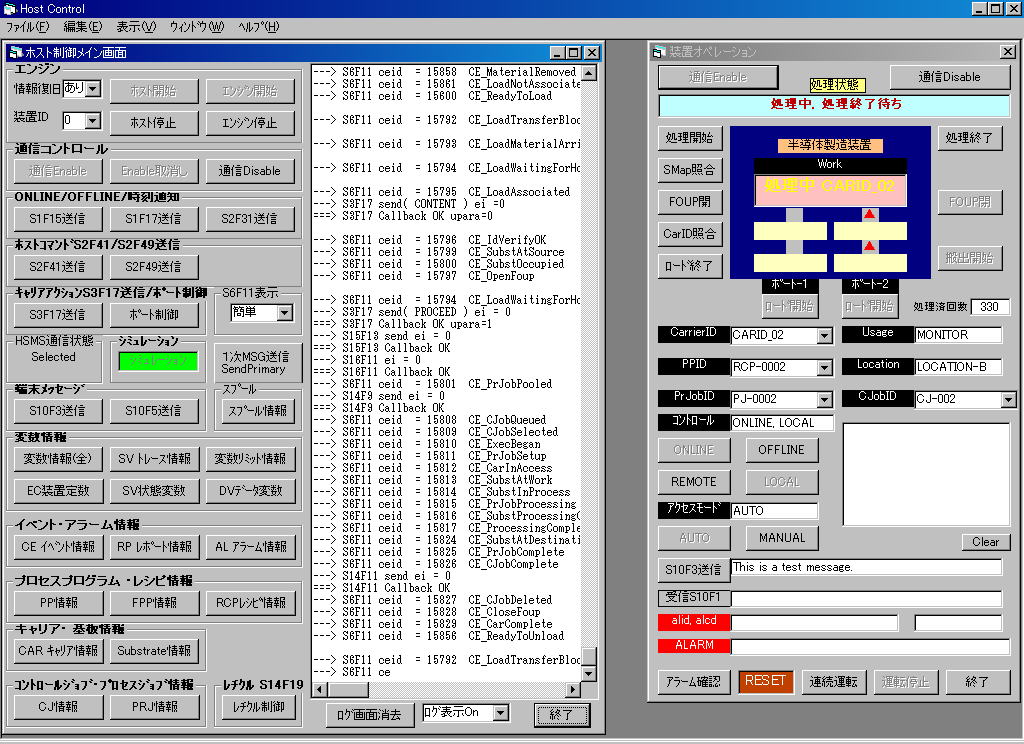Open SV トレース情報
Viewport: 1024px width, 744px height.
point(153,459)
